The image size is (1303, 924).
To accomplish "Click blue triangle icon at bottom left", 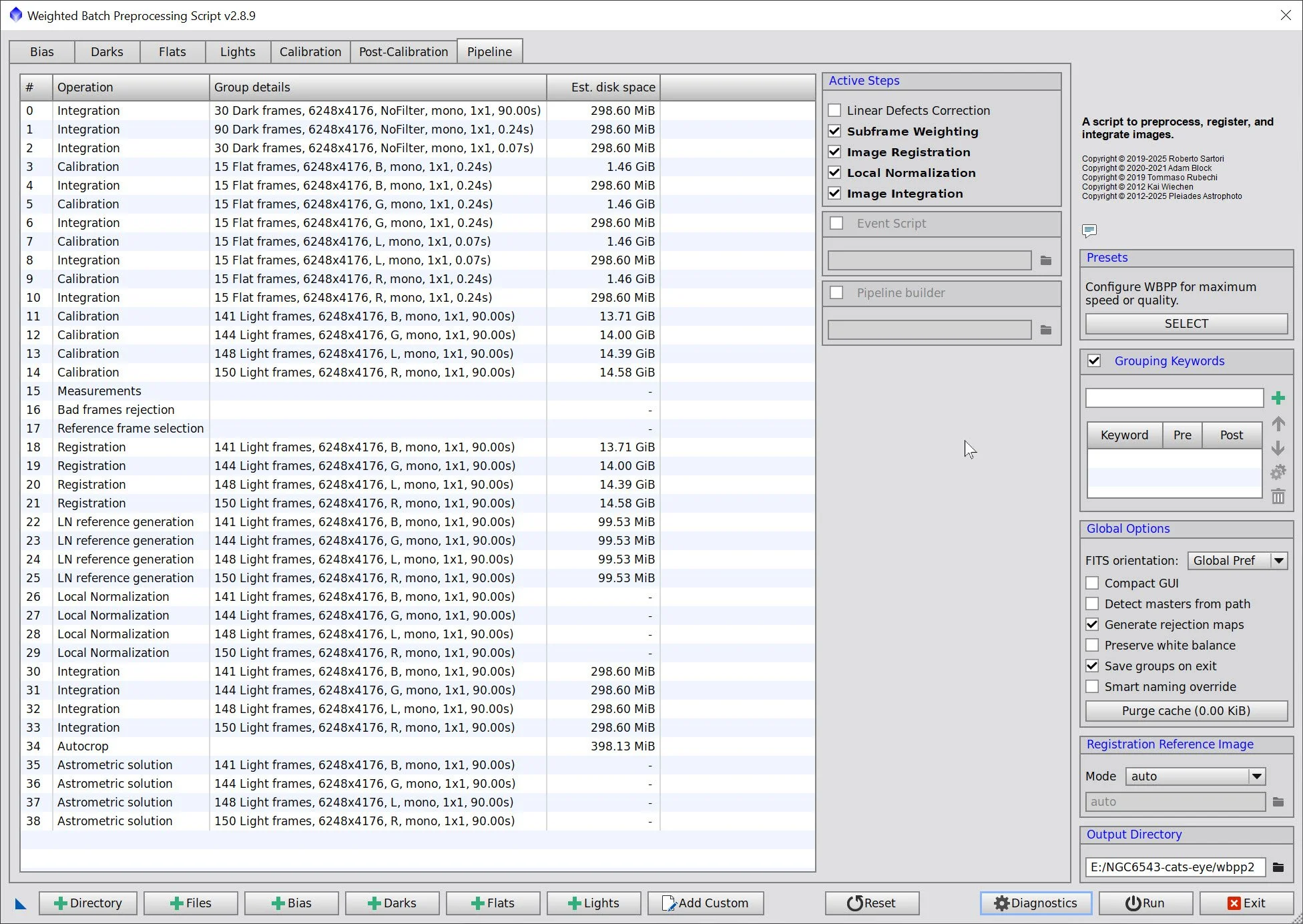I will 21,904.
